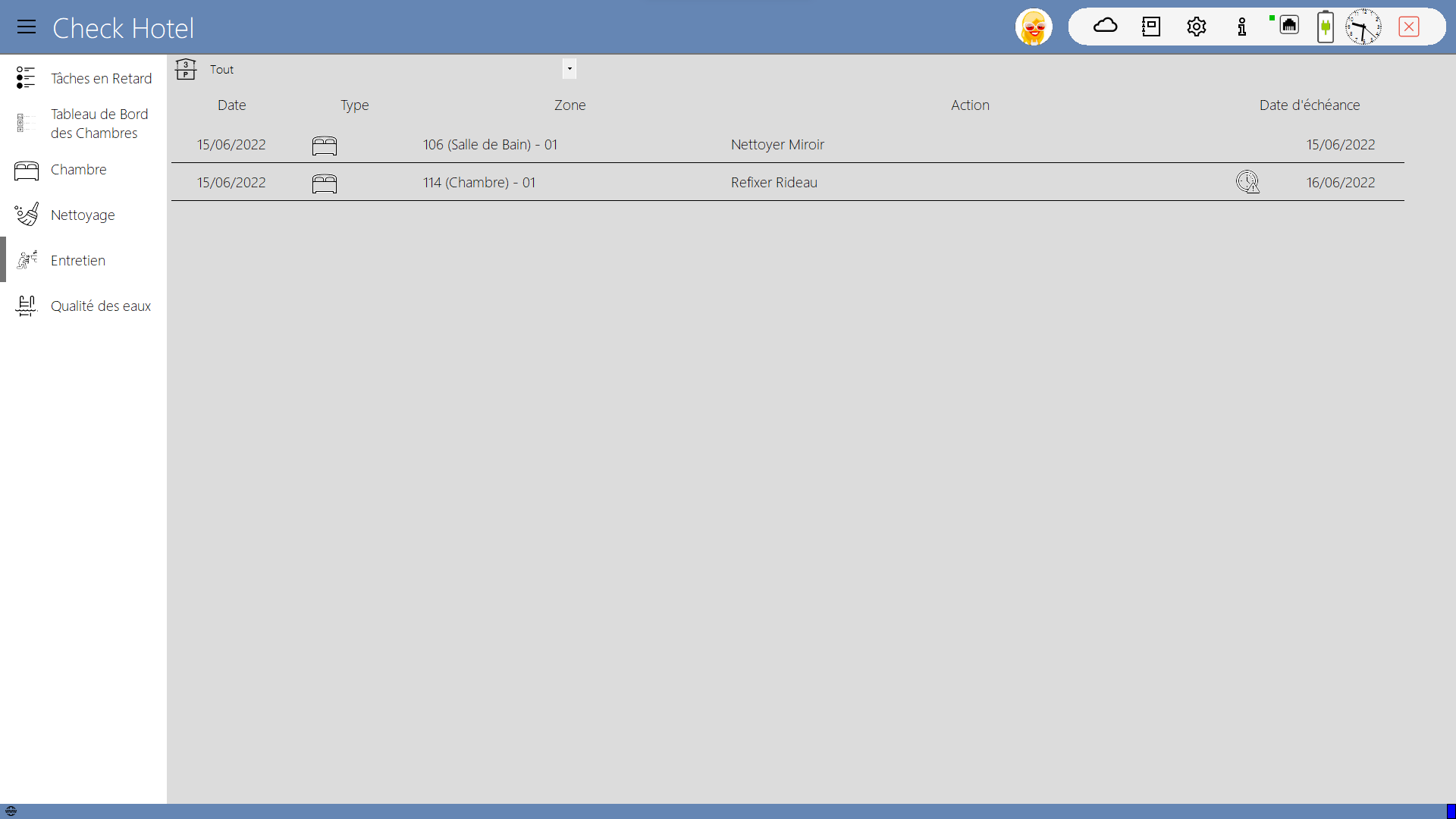Screen dimensions: 1456x819
Task: Sort by the Zone column header
Action: click(x=570, y=105)
